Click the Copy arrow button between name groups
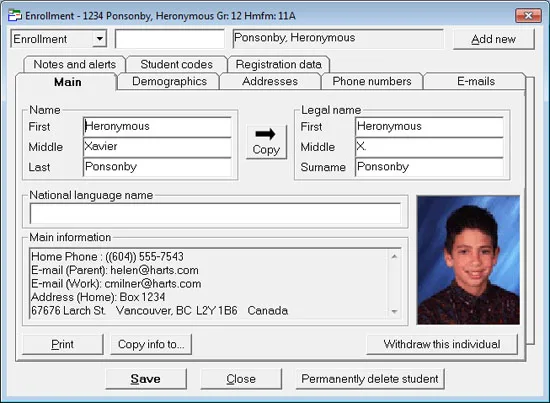Viewport: 550px width, 403px height. (266, 142)
